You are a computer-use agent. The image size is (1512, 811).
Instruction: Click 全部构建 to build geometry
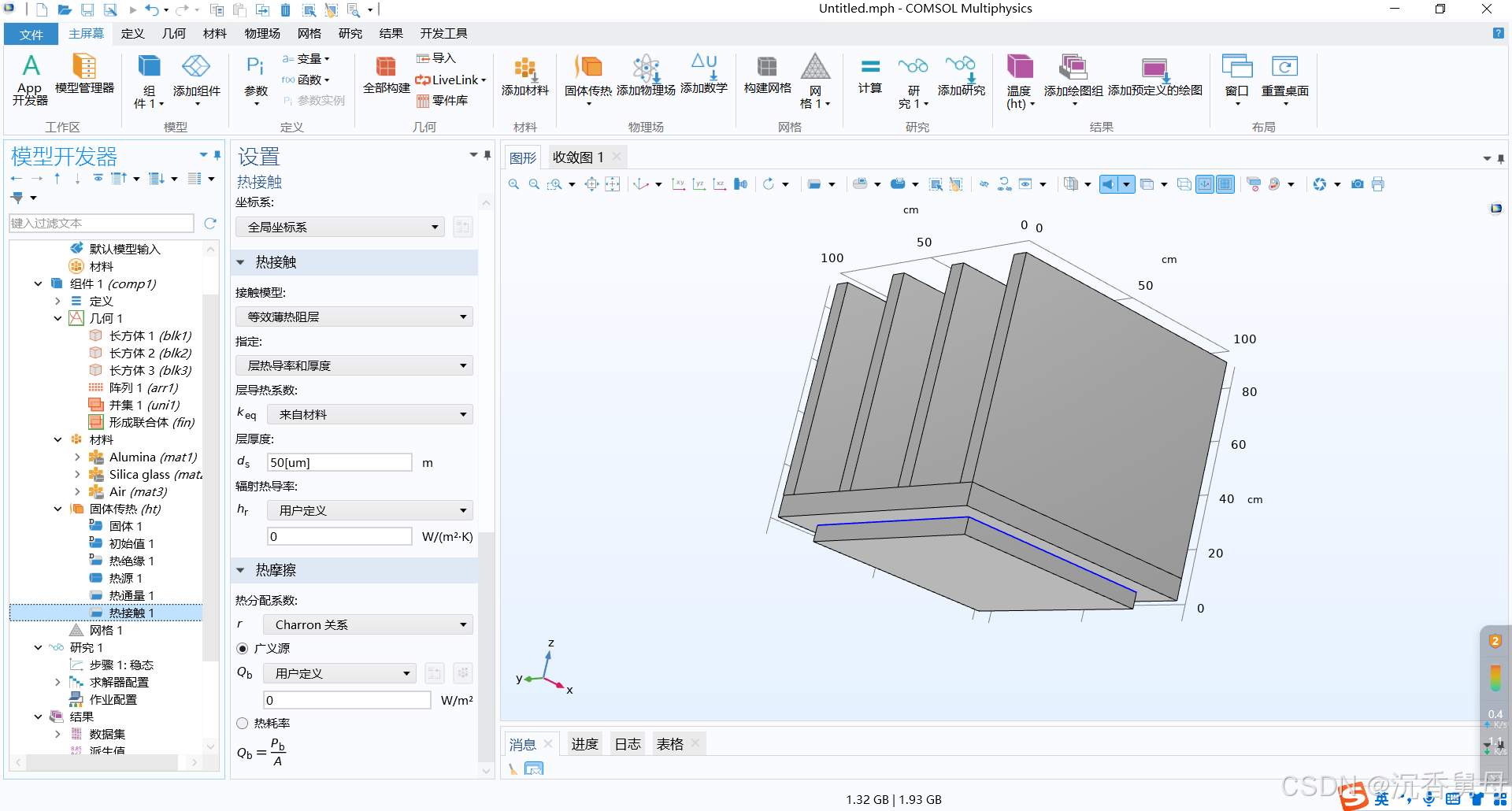(386, 75)
